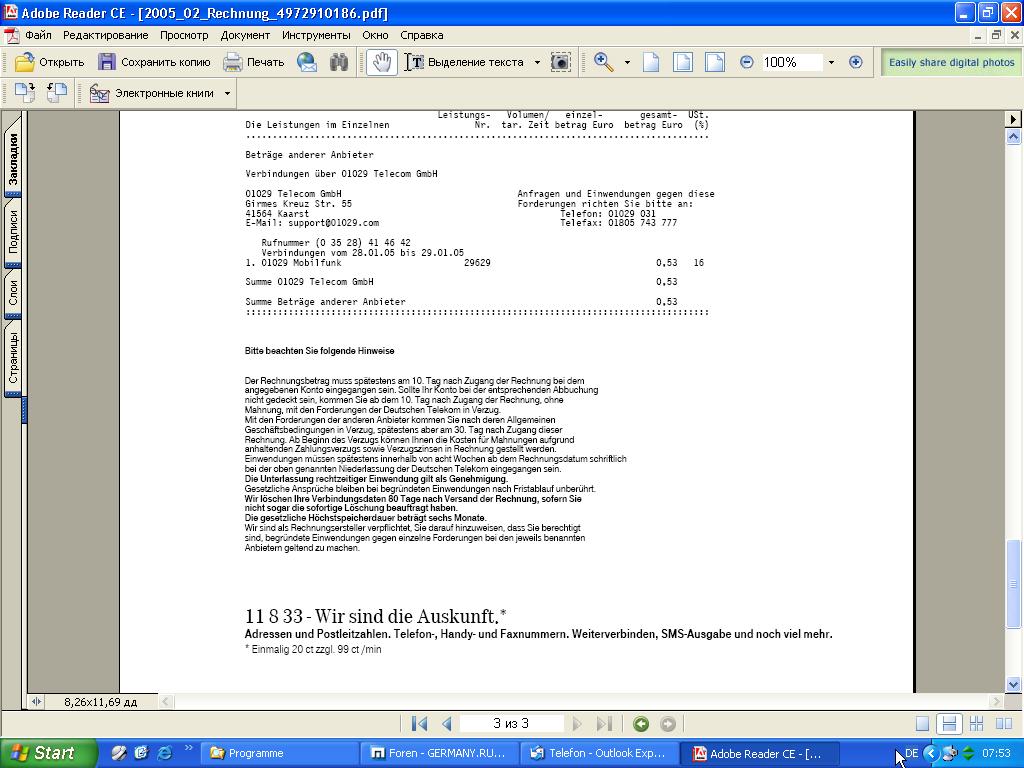Image resolution: width=1024 pixels, height=768 pixels.
Task: Select the Hand tool
Action: pyautogui.click(x=381, y=62)
